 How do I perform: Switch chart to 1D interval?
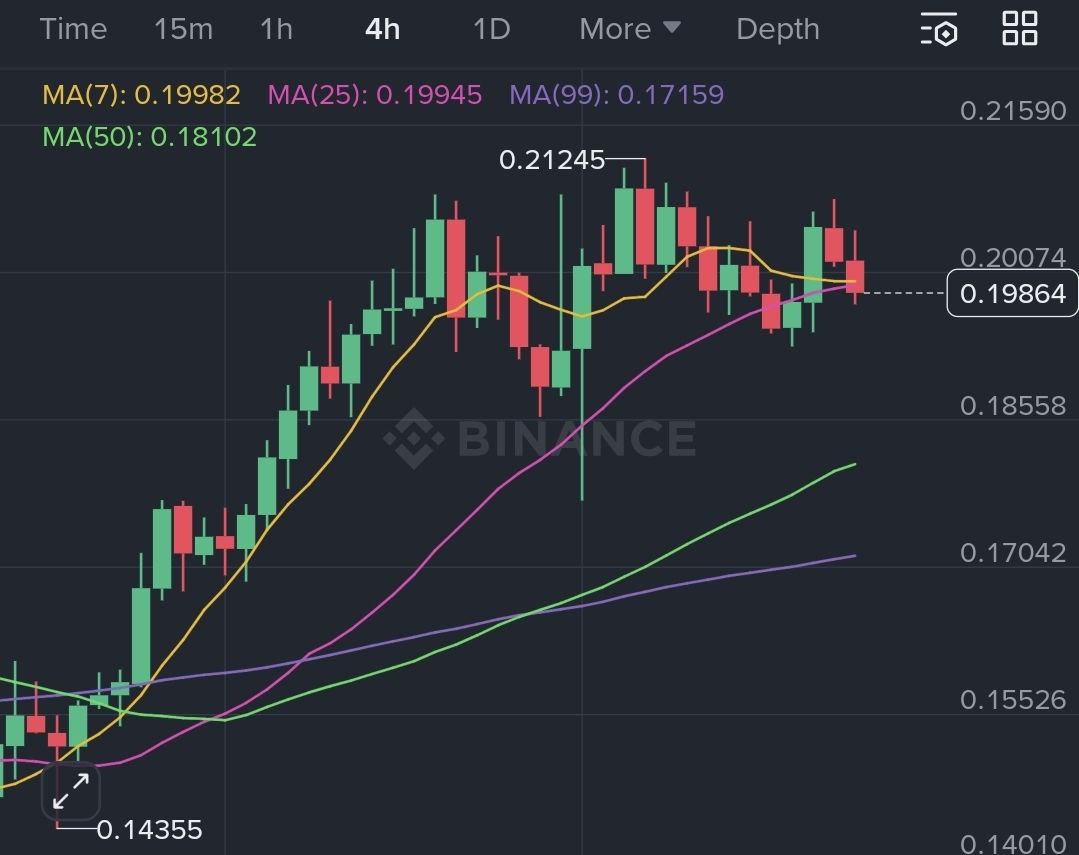point(491,29)
